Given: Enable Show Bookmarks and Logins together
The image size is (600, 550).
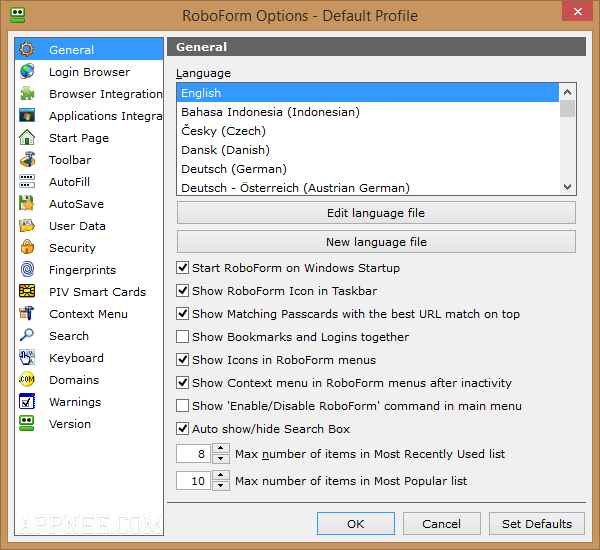Looking at the screenshot, I should [x=183, y=336].
